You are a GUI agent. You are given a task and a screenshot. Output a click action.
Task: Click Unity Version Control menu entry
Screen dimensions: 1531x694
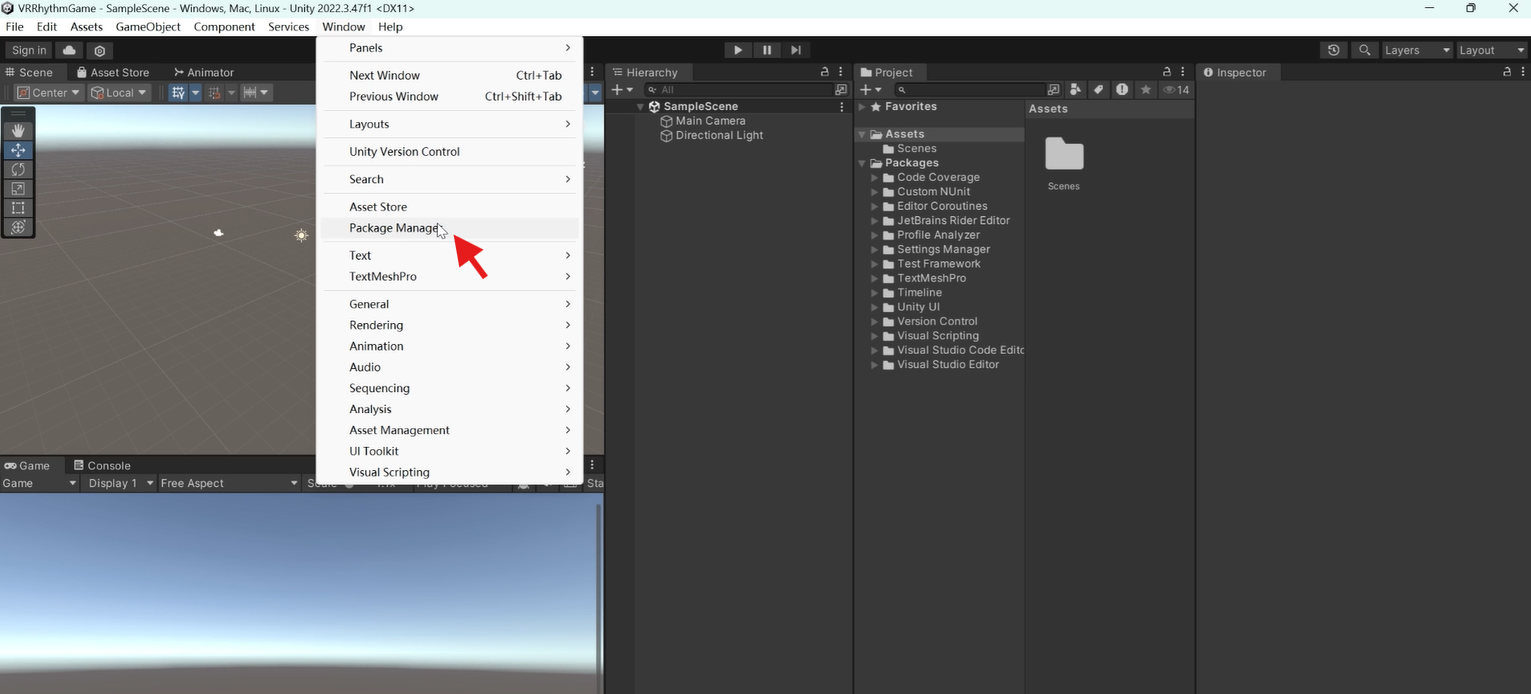click(449, 152)
